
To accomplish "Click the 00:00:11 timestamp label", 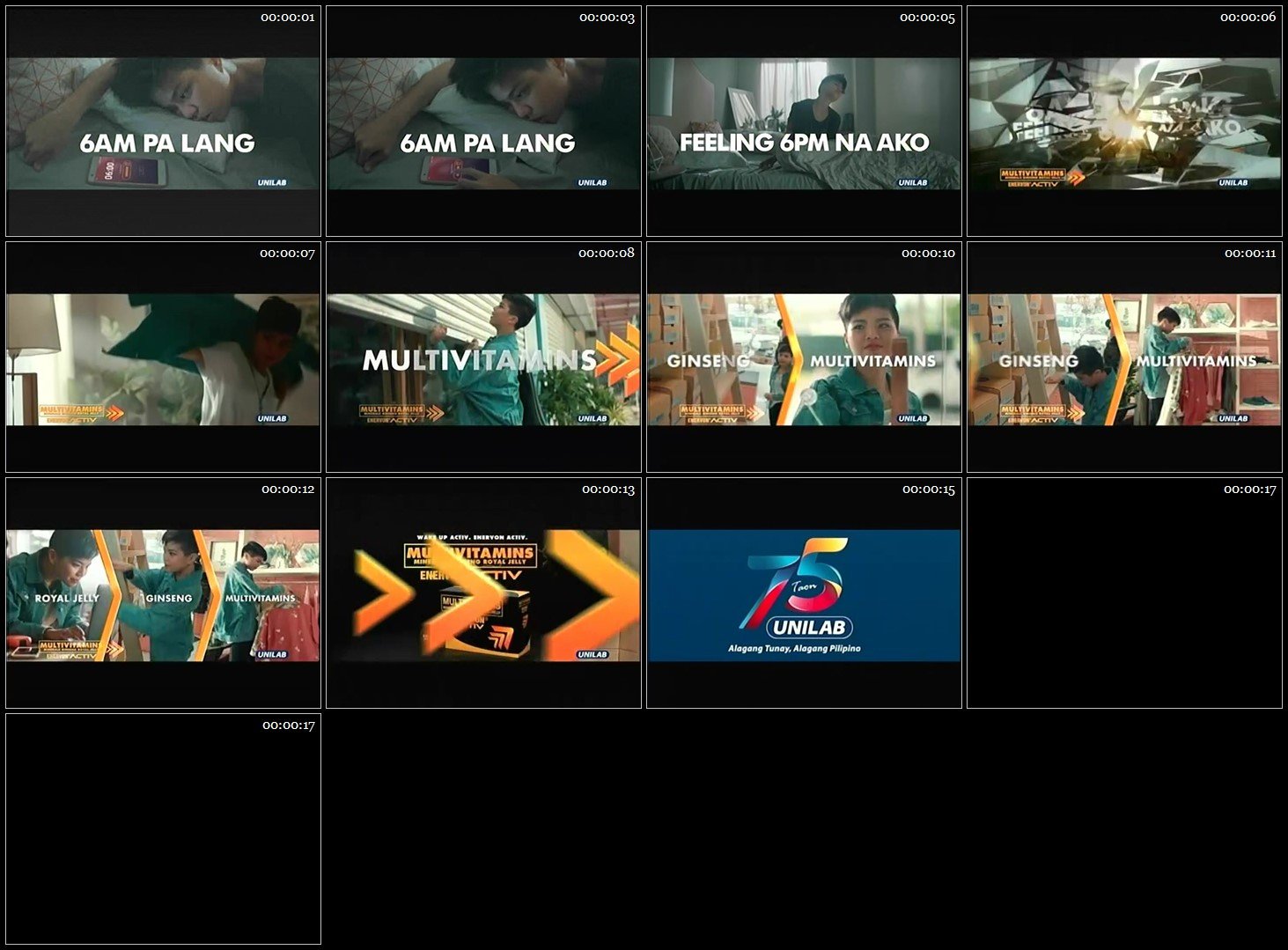I will tap(1250, 254).
